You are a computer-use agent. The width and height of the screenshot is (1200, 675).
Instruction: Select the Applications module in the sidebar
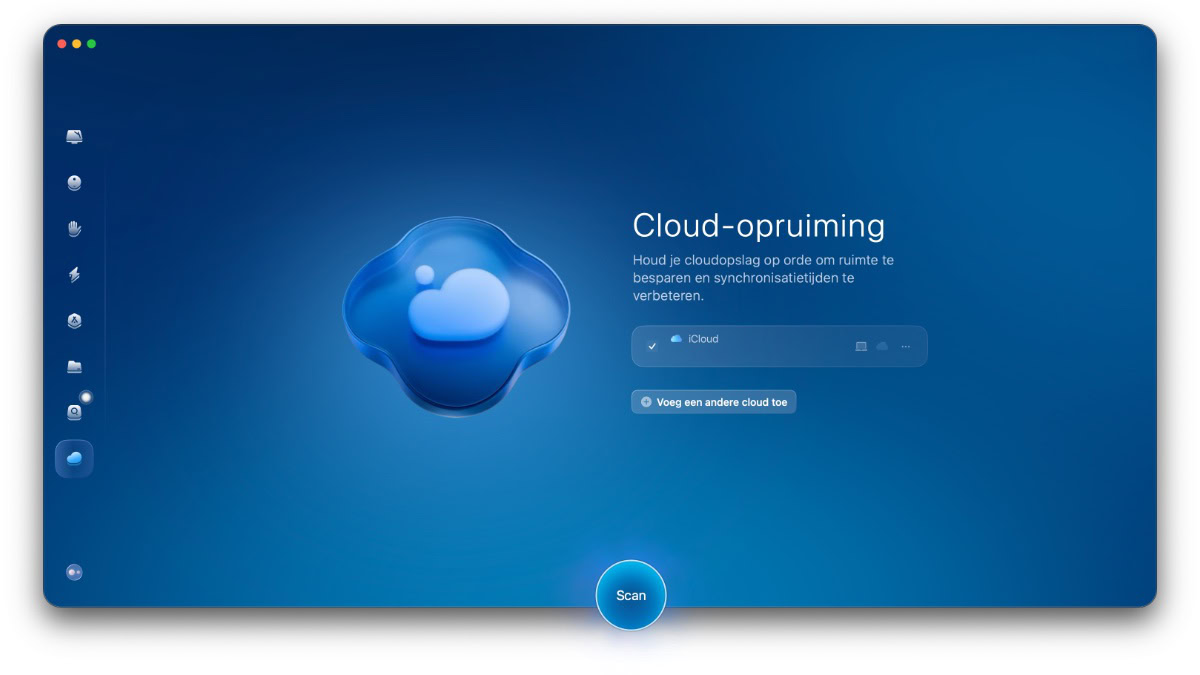click(x=74, y=320)
